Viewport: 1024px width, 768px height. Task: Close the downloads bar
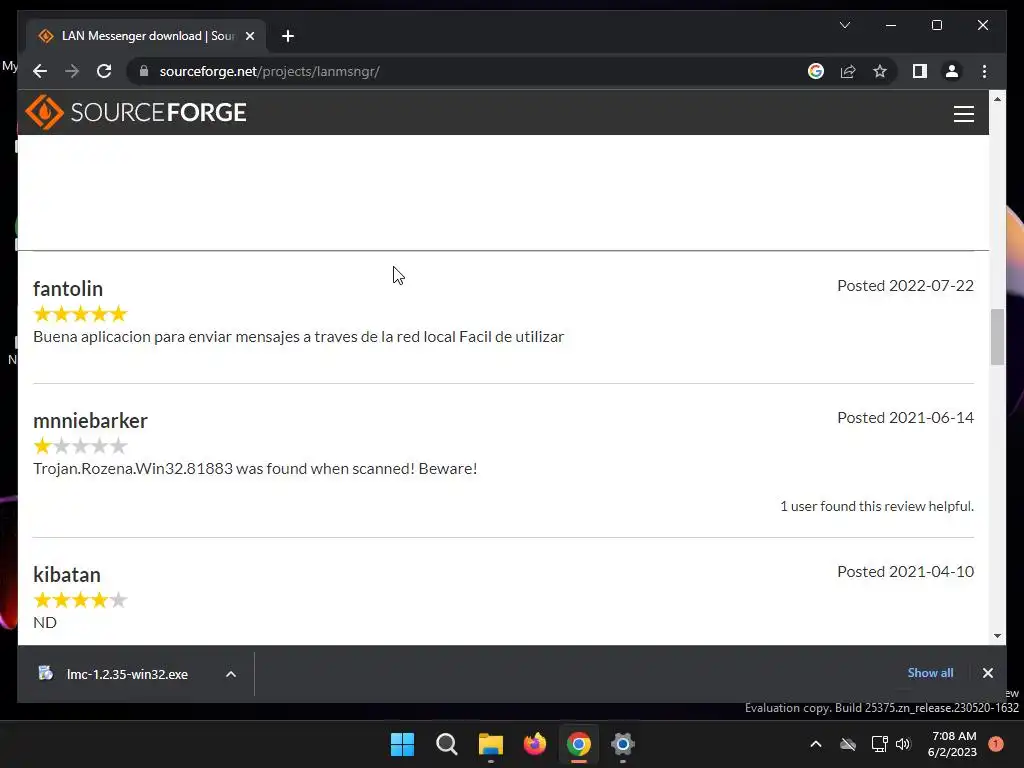coord(987,673)
